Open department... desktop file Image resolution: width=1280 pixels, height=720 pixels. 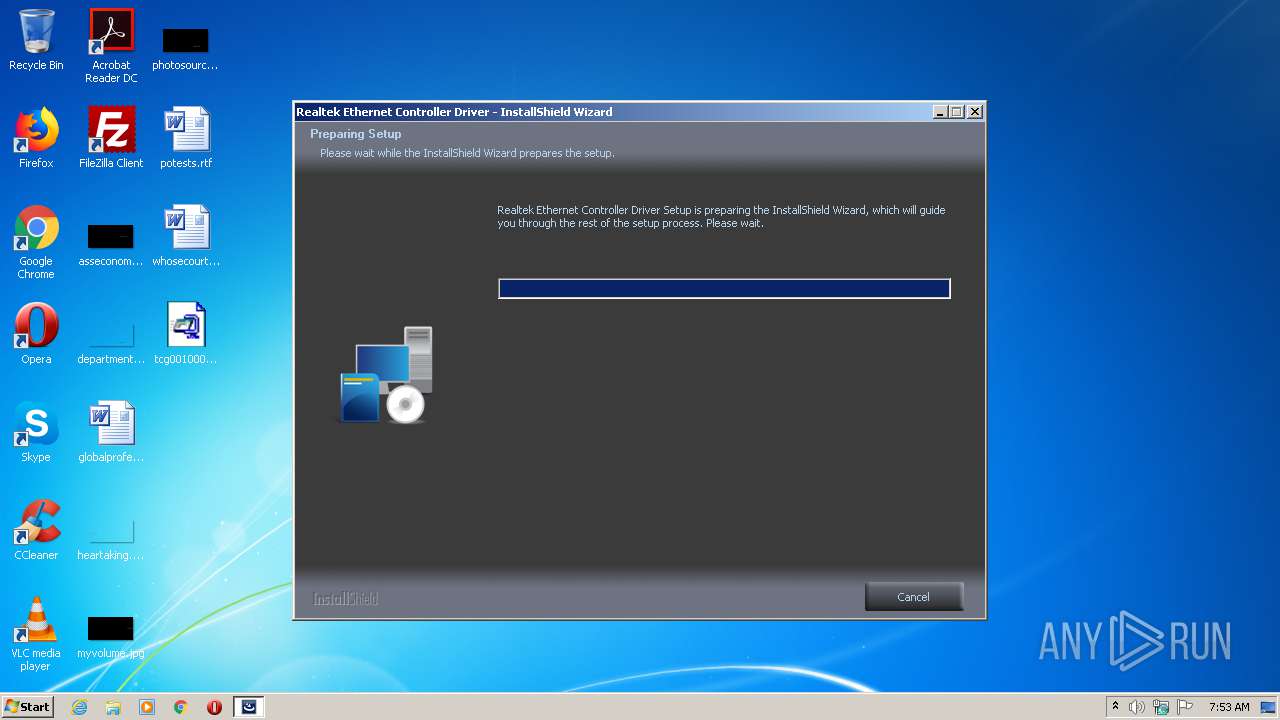[111, 343]
